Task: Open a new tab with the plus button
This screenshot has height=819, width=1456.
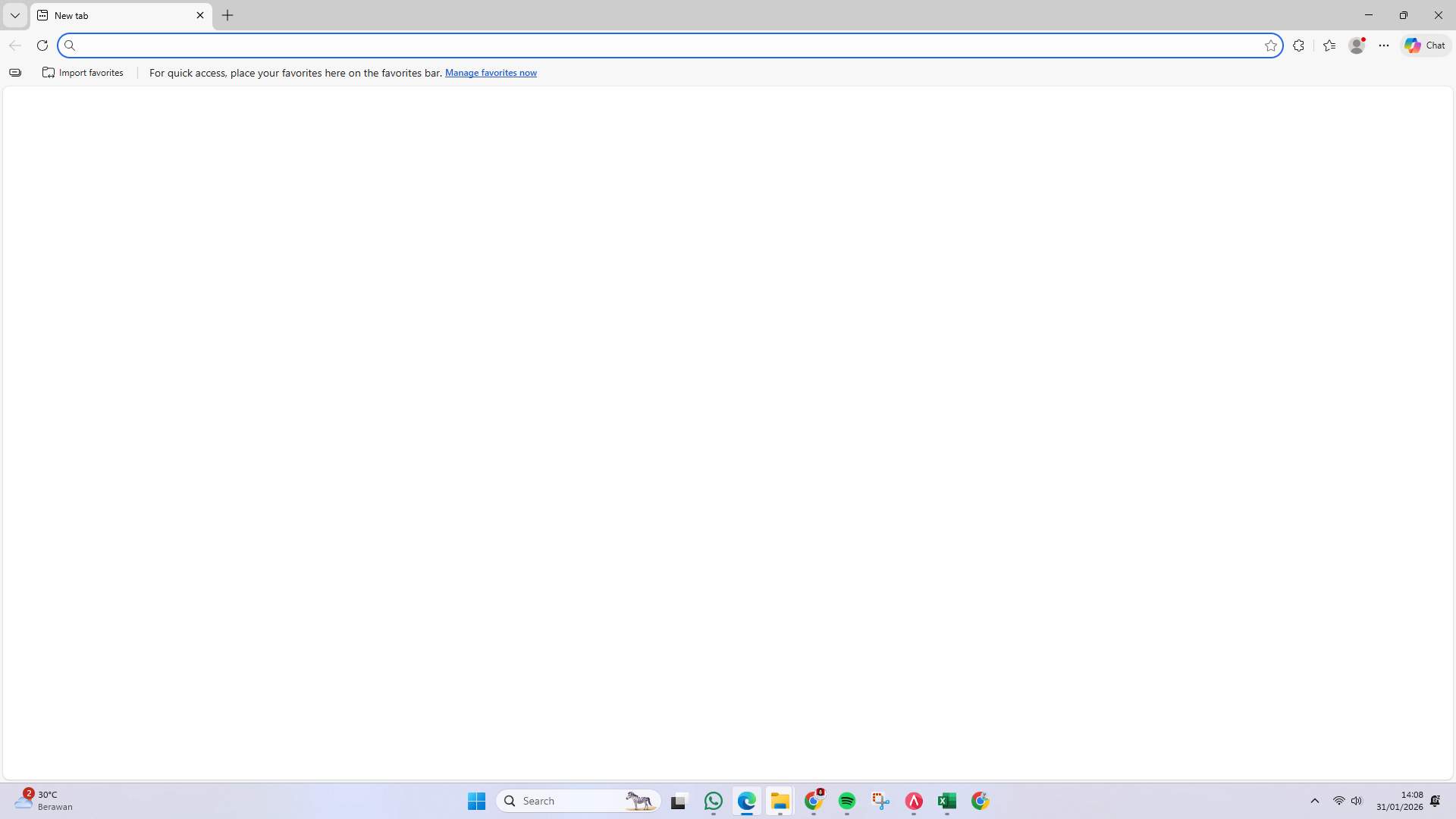Action: (227, 15)
